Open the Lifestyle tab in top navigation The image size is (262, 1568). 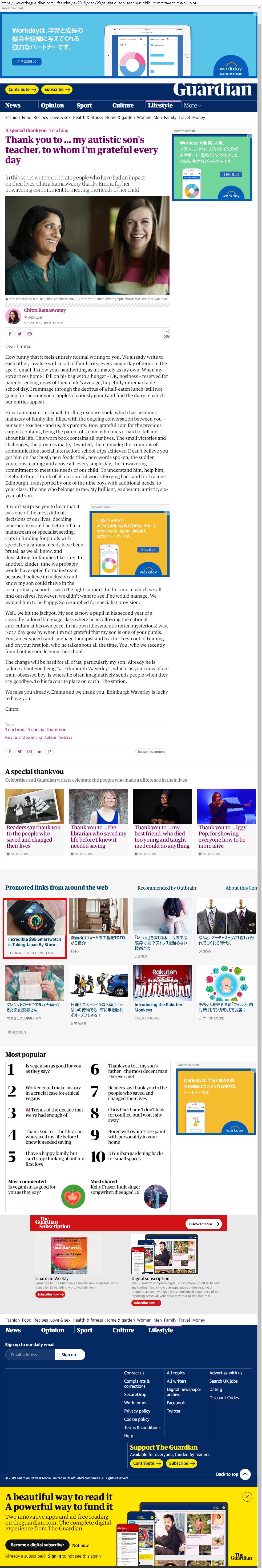tap(160, 105)
